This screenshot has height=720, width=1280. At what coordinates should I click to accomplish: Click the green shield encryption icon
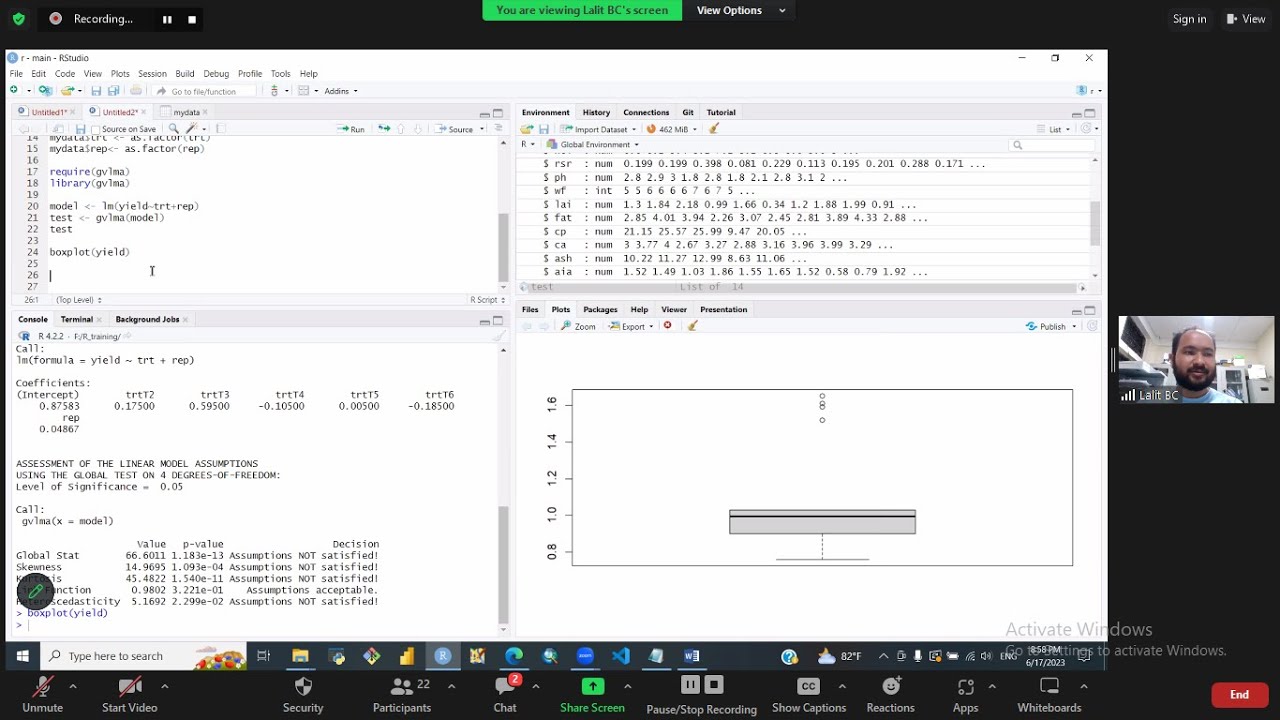point(18,19)
